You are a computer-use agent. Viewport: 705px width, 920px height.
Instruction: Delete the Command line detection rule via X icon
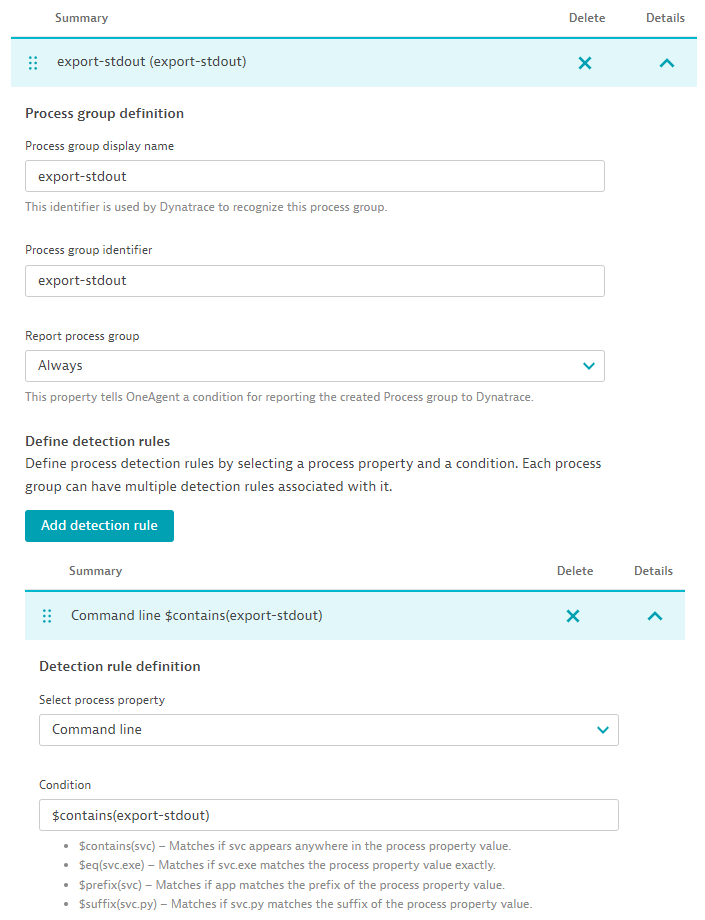573,616
